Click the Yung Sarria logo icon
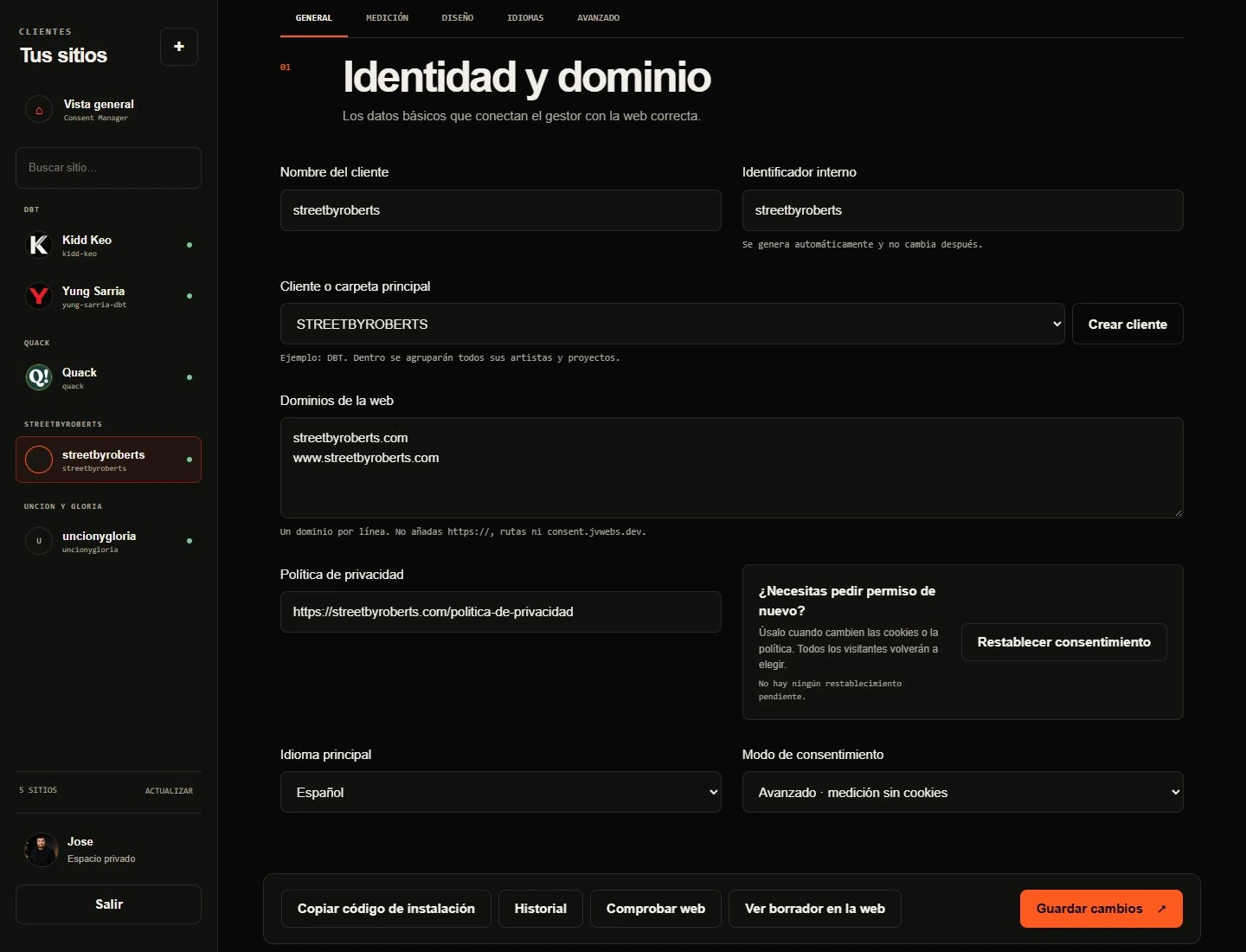 [x=39, y=297]
